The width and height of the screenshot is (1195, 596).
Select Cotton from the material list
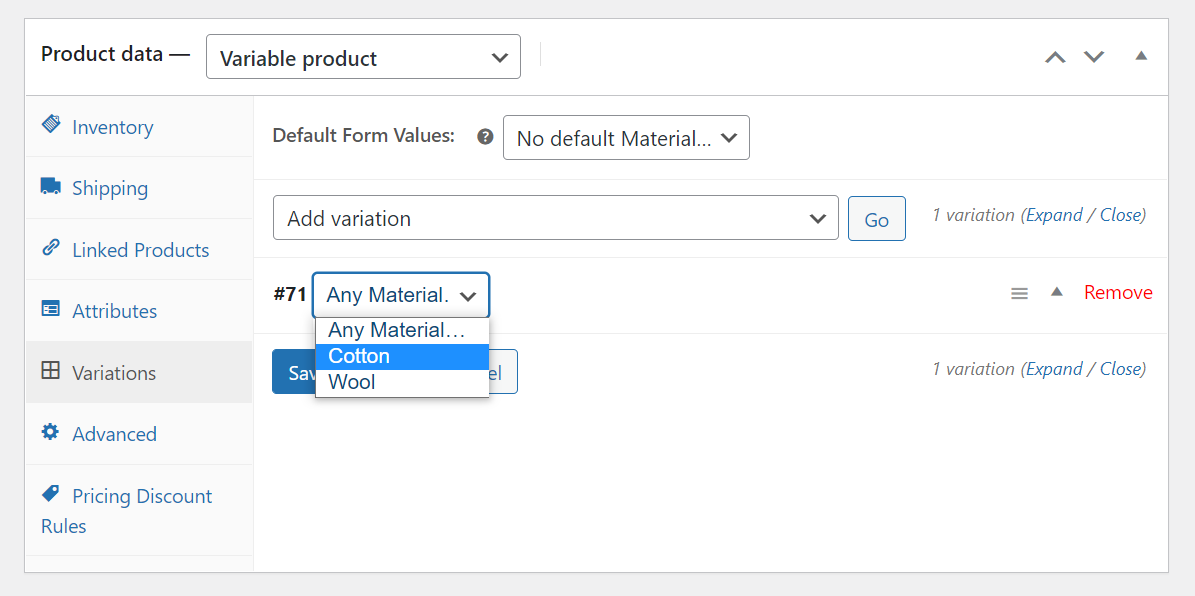[402, 356]
